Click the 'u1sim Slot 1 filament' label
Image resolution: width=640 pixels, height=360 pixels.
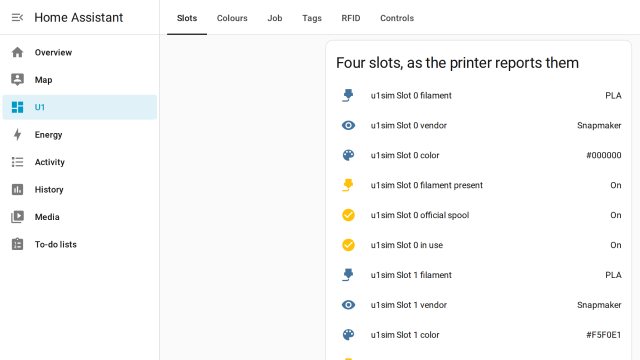coord(411,275)
